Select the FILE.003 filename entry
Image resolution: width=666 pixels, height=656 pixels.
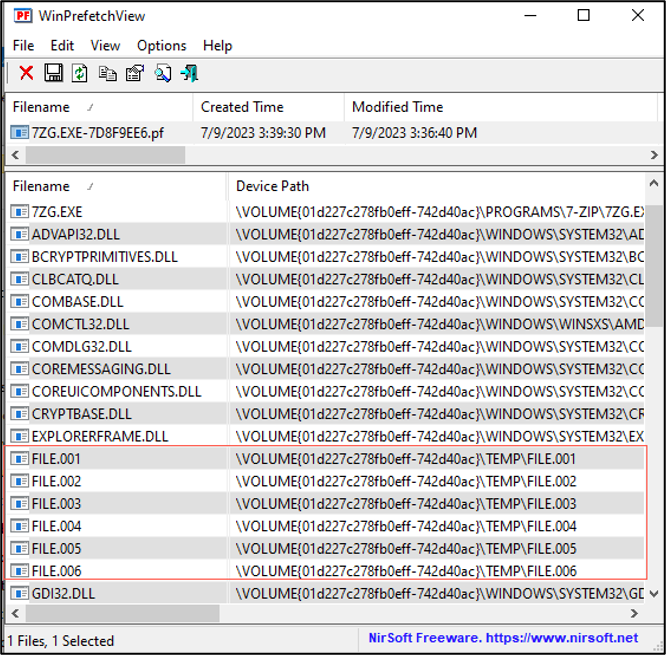(56, 504)
